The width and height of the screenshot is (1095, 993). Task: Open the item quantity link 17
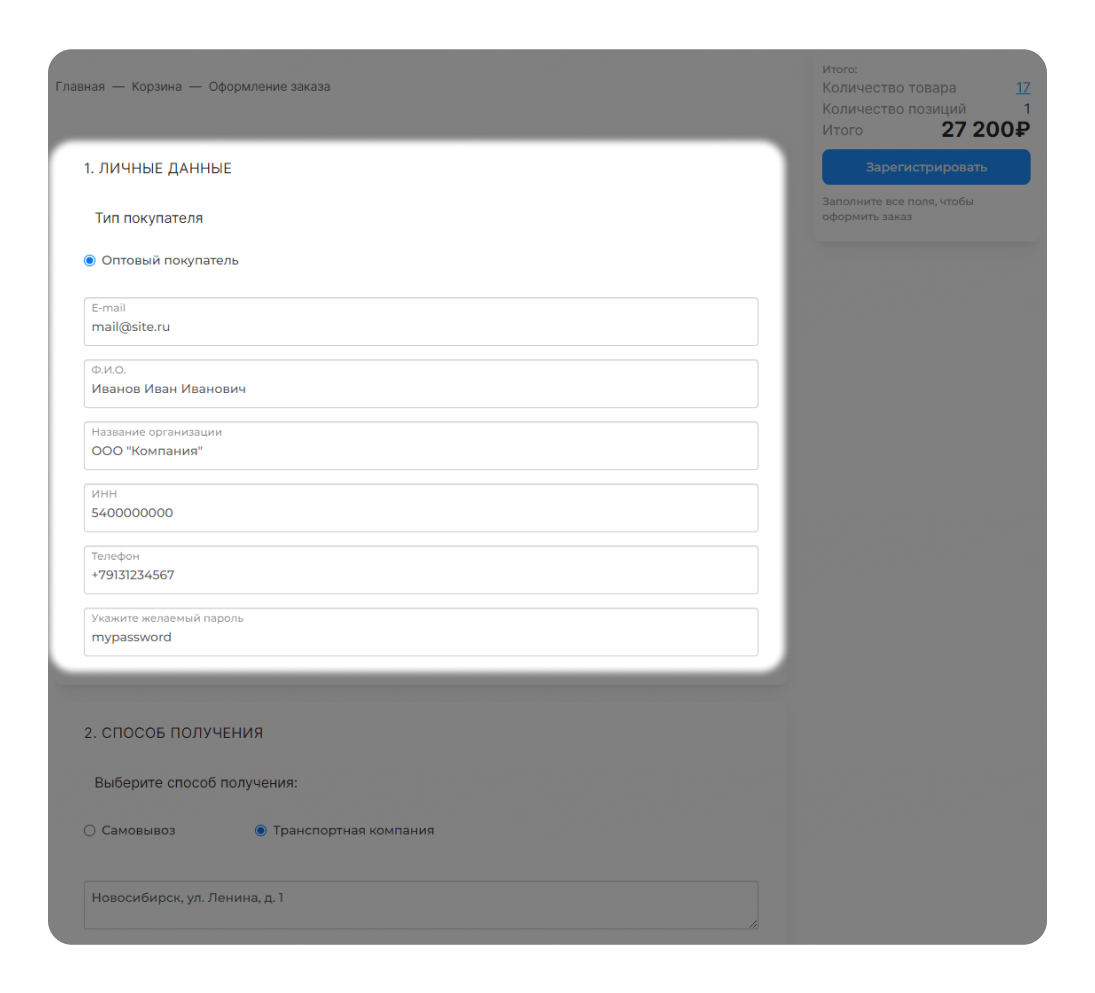point(1022,88)
